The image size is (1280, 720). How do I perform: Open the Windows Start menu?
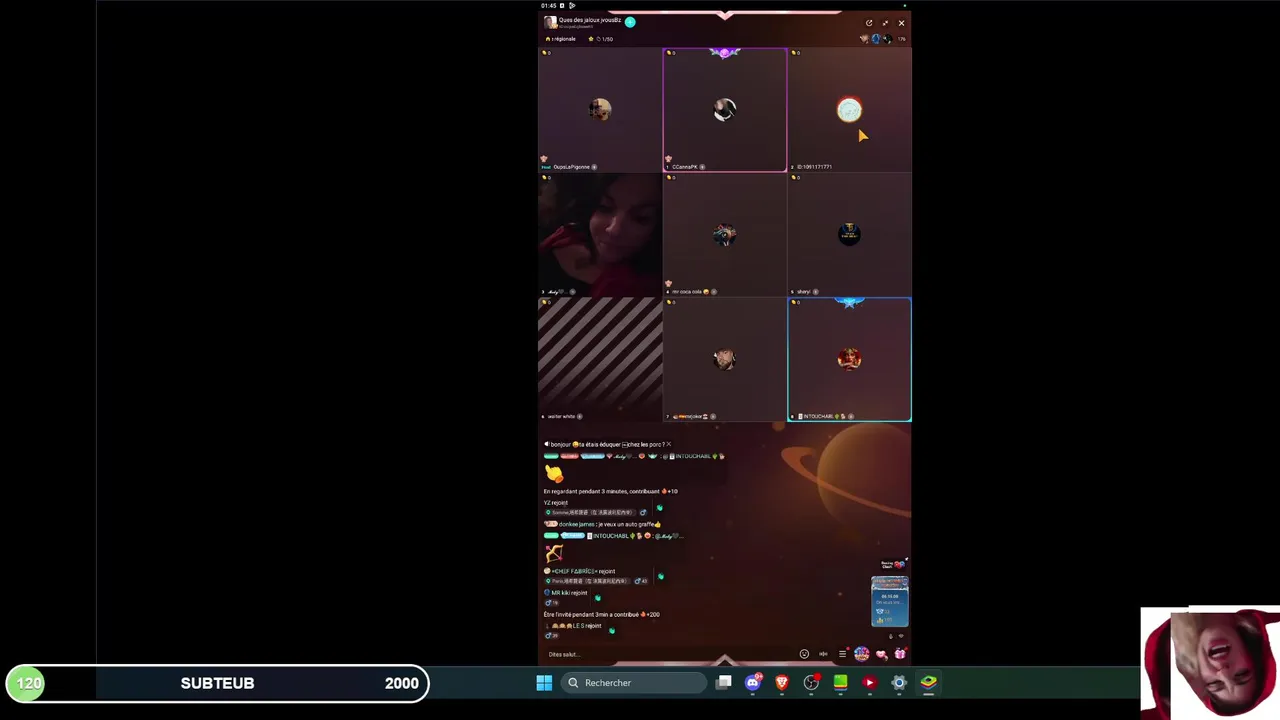tap(544, 683)
